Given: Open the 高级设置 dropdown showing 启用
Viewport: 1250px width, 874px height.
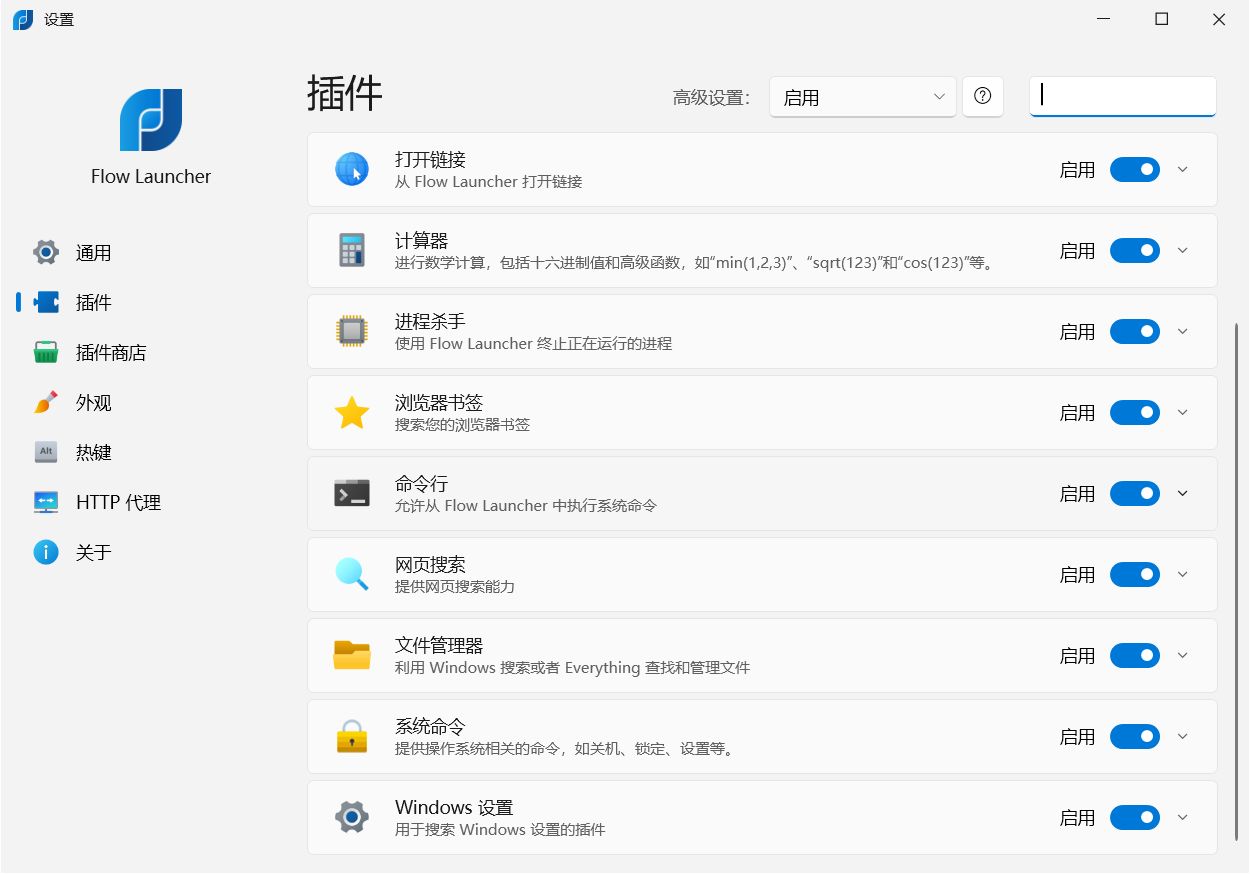Looking at the screenshot, I should (863, 97).
